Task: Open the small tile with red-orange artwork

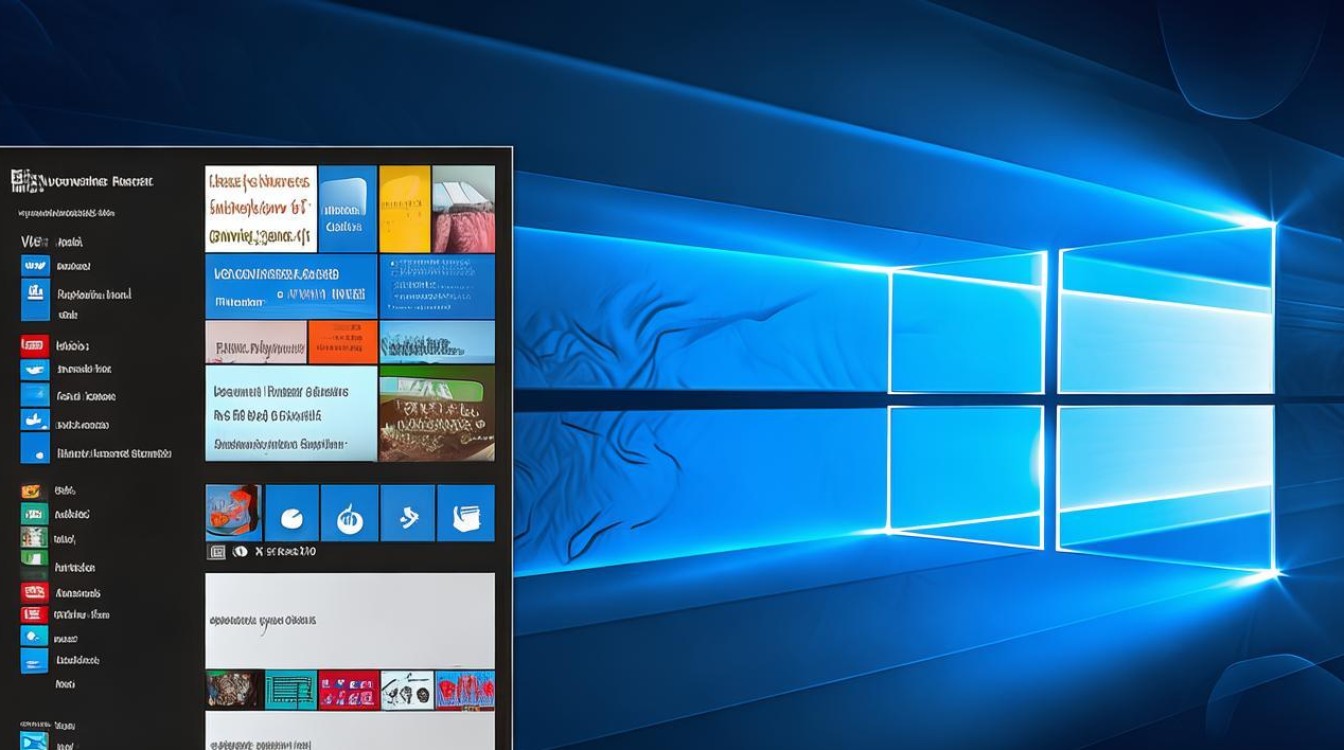Action: (234, 513)
